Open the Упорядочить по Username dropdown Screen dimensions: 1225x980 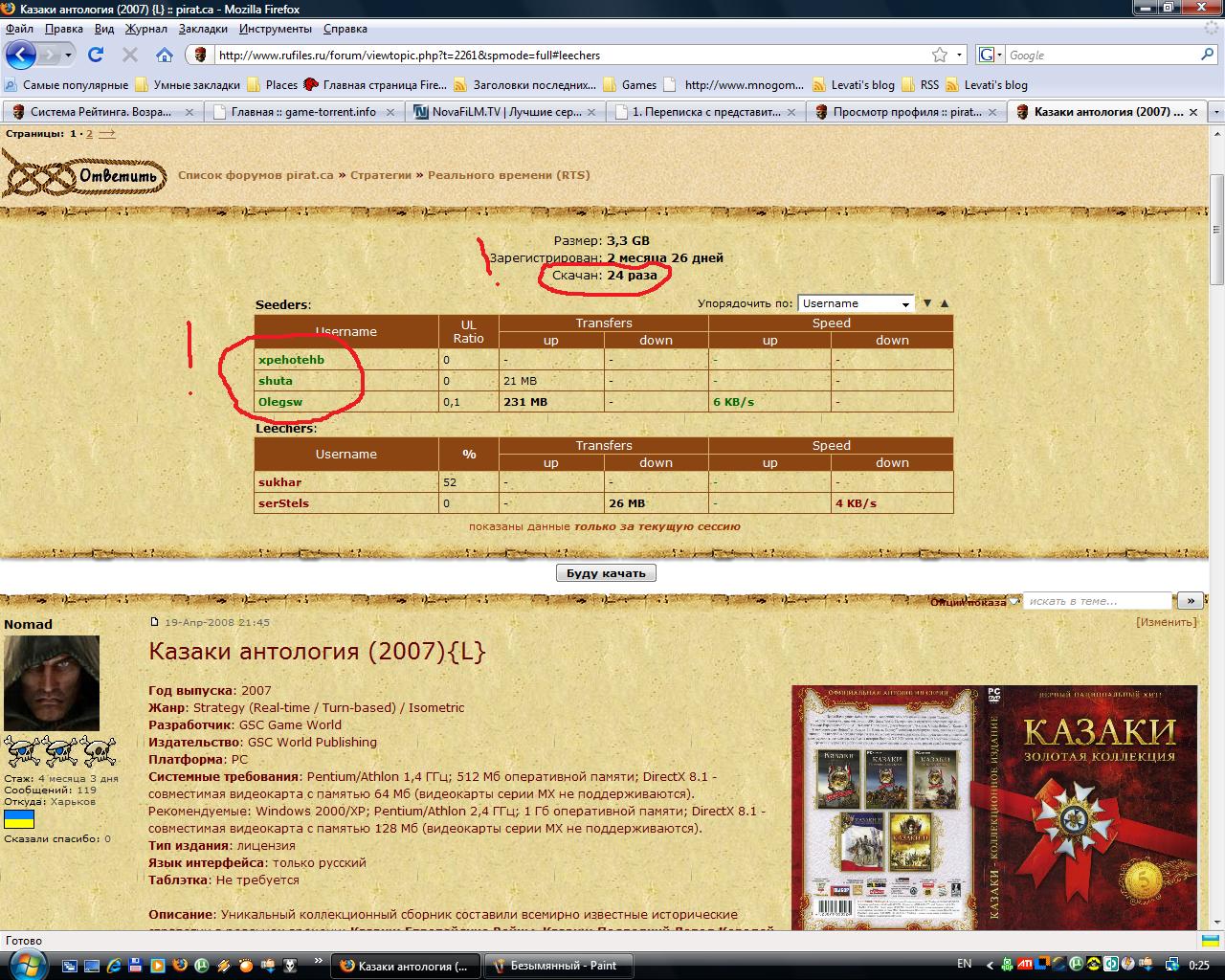point(856,303)
